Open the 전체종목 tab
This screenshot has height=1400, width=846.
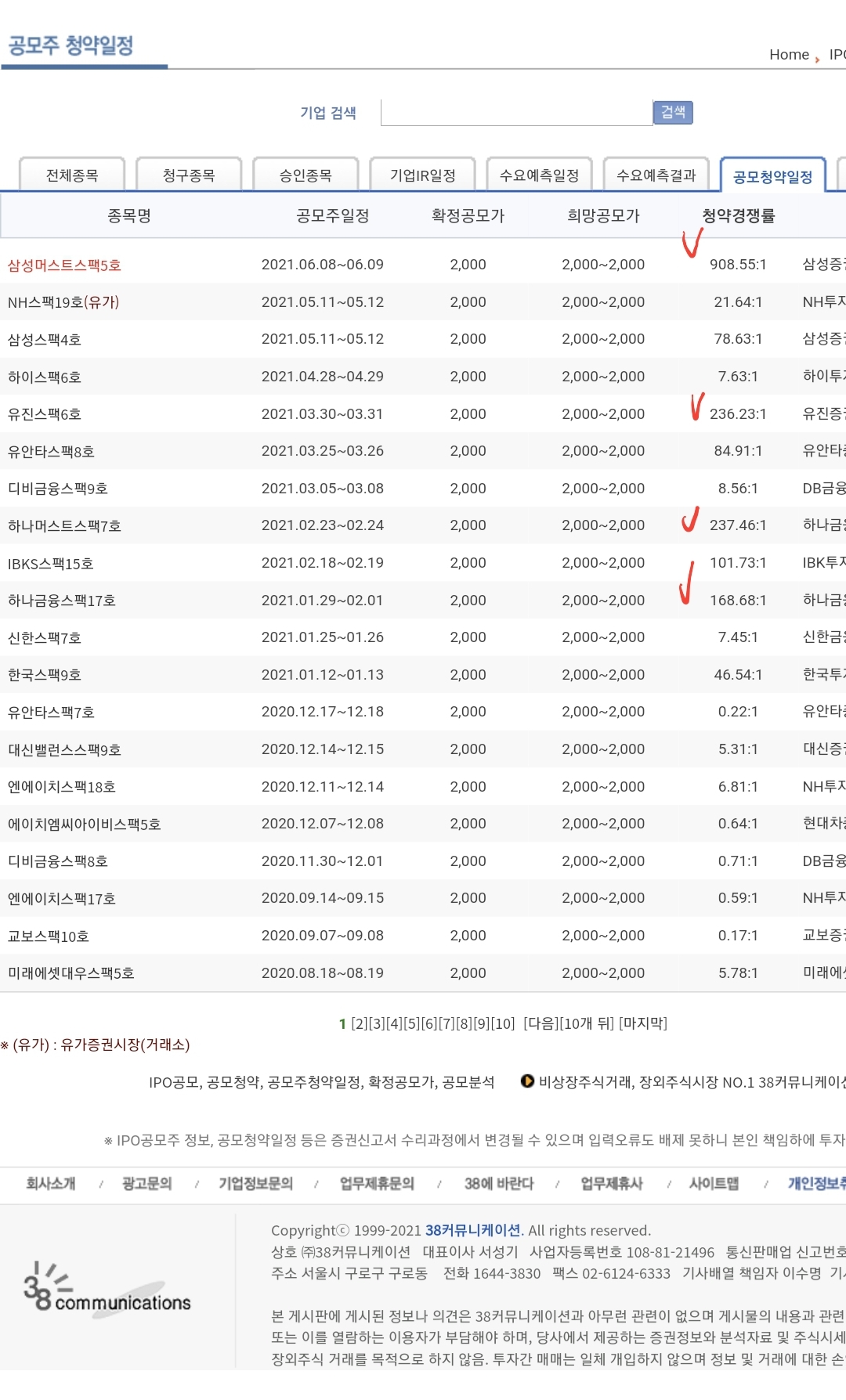click(x=72, y=175)
